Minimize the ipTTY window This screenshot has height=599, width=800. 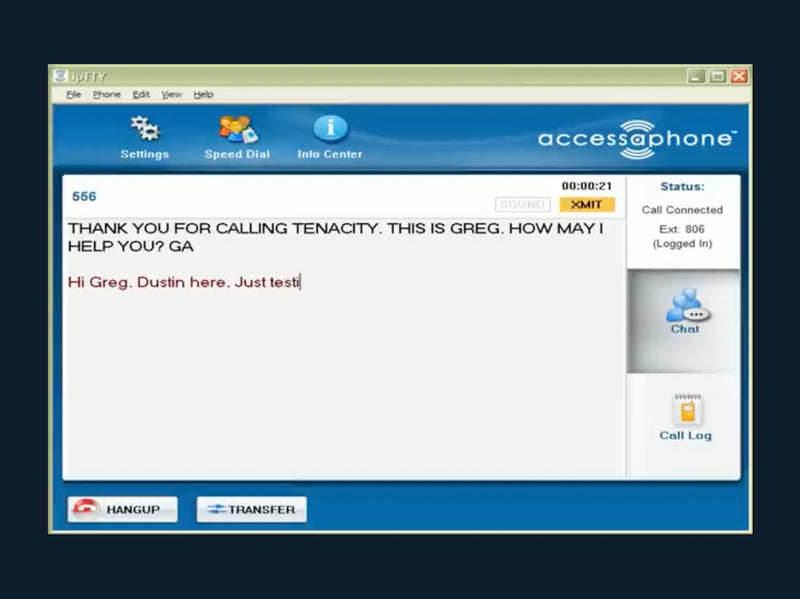[x=696, y=77]
